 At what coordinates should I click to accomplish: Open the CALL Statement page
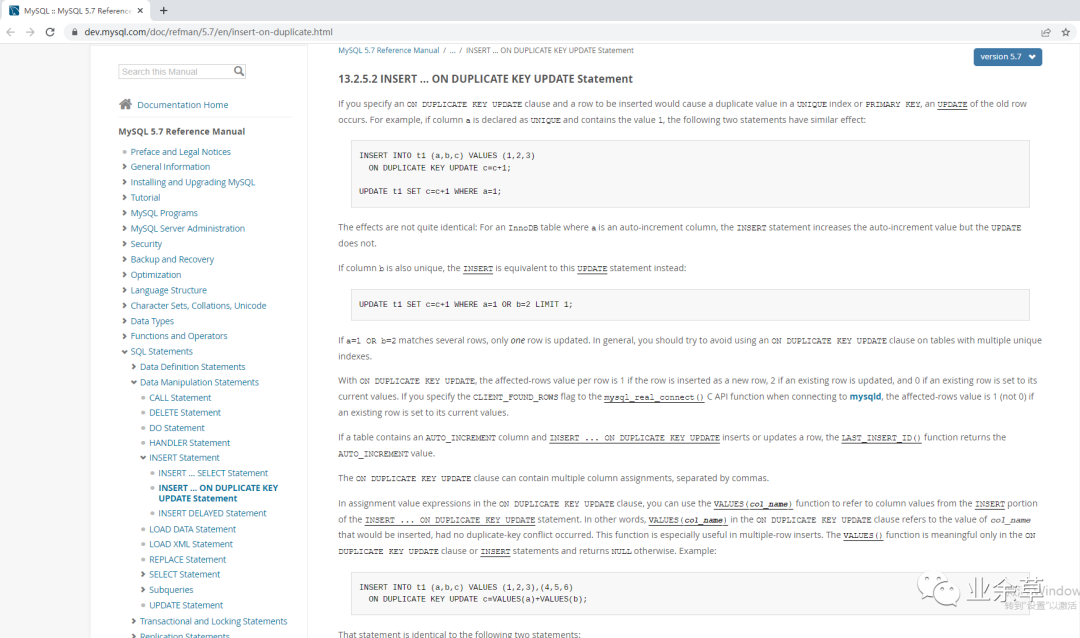click(180, 398)
